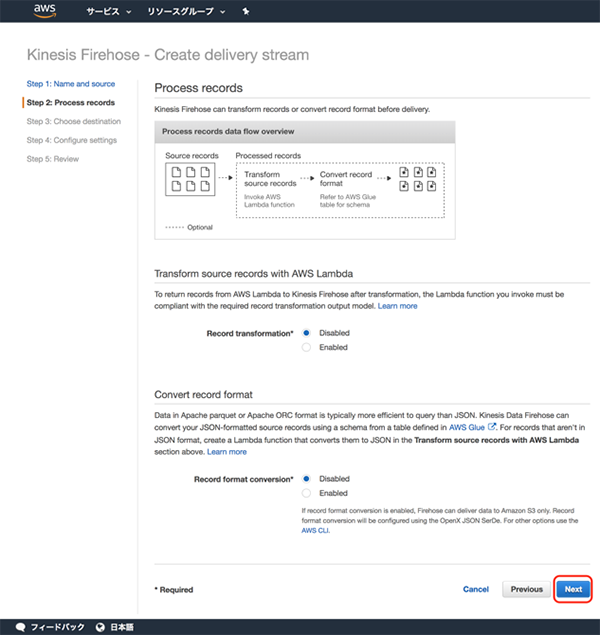Click the pin star icon in header
600x635 pixels.
pyautogui.click(x=246, y=12)
